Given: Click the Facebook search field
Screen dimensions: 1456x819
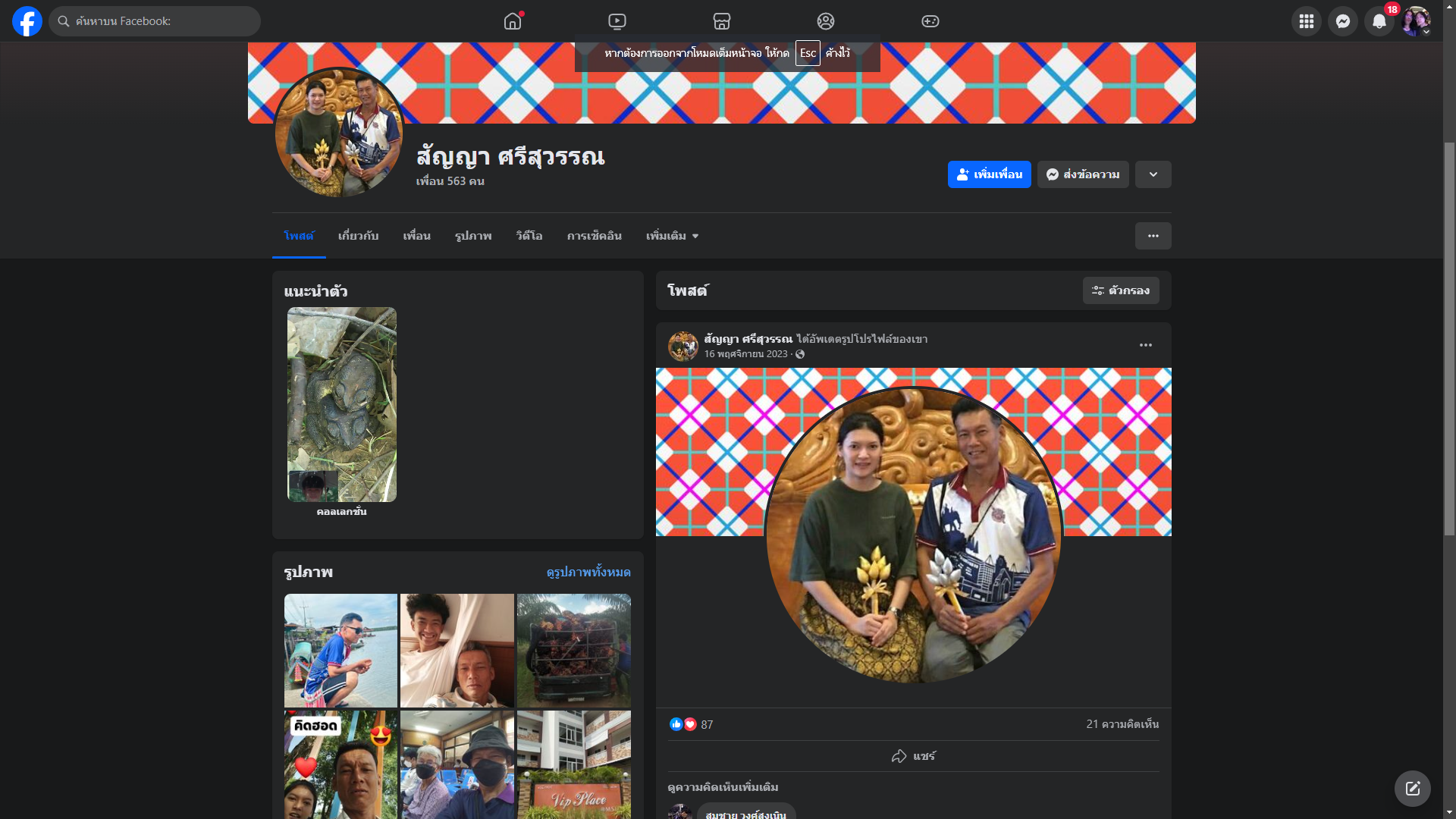Looking at the screenshot, I should tap(155, 21).
